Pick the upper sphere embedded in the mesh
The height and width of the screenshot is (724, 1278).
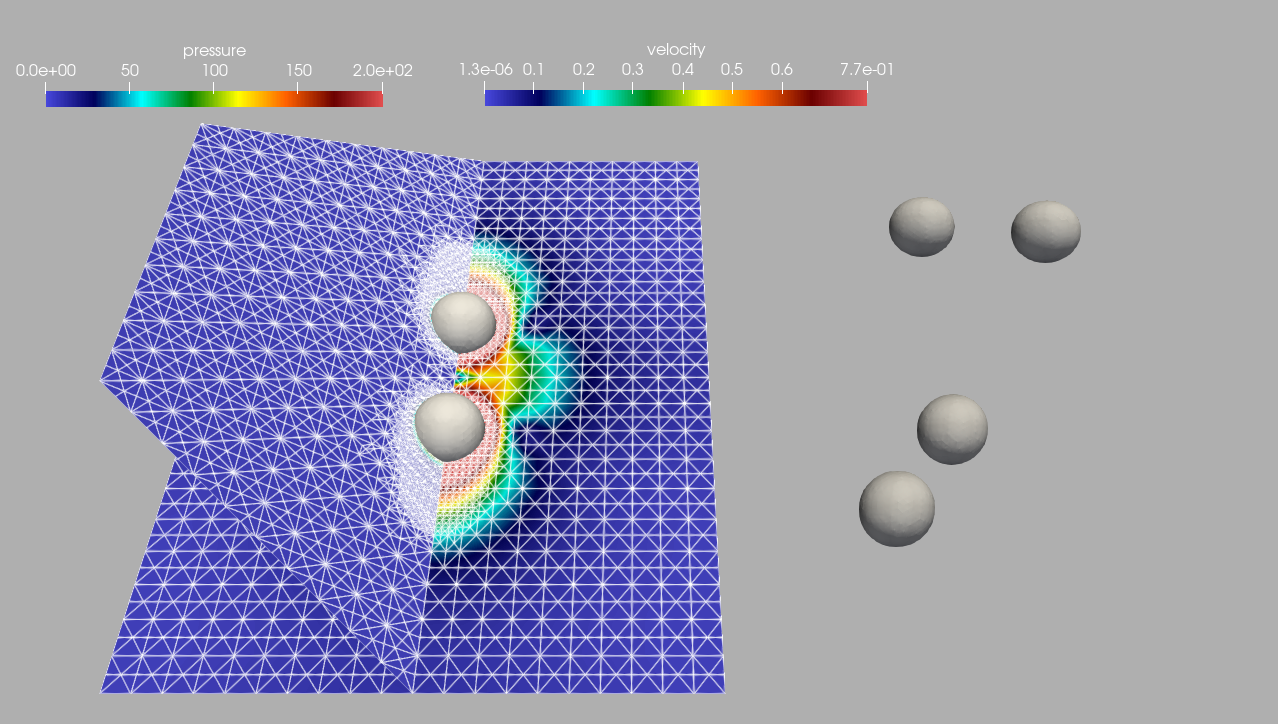click(x=463, y=321)
